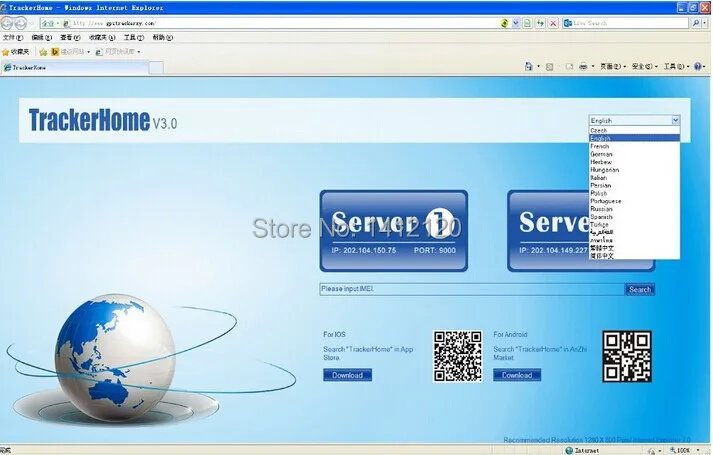This screenshot has height=455, width=713.
Task: Select Portuguese in the language list
Action: 634,201
